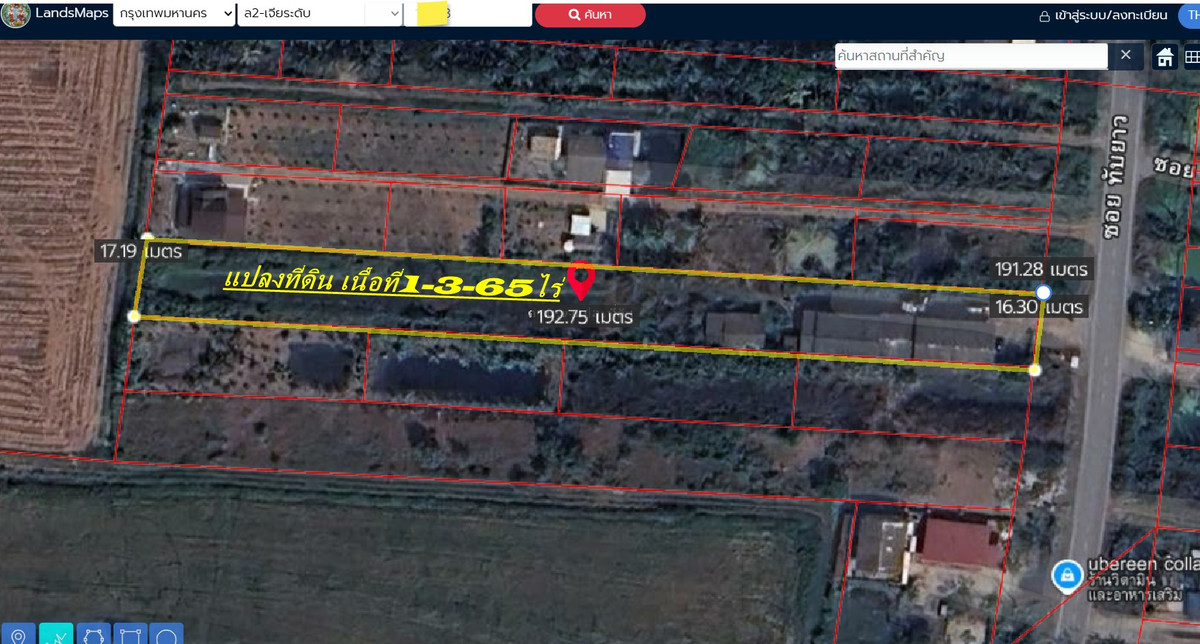Select the rectangle measurement tool
Image resolution: width=1200 pixels, height=644 pixels.
(x=129, y=635)
